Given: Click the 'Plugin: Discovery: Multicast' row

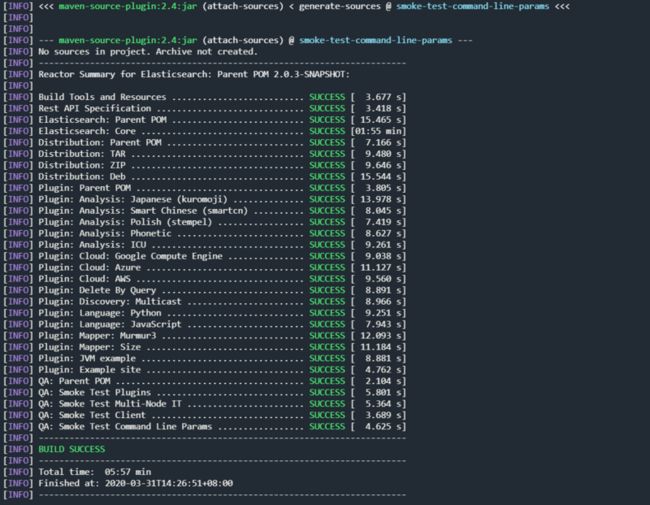Looking at the screenshot, I should tap(204, 302).
